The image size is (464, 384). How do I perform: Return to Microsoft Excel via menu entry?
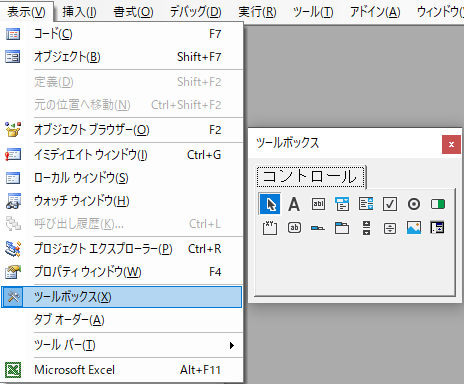pos(122,370)
